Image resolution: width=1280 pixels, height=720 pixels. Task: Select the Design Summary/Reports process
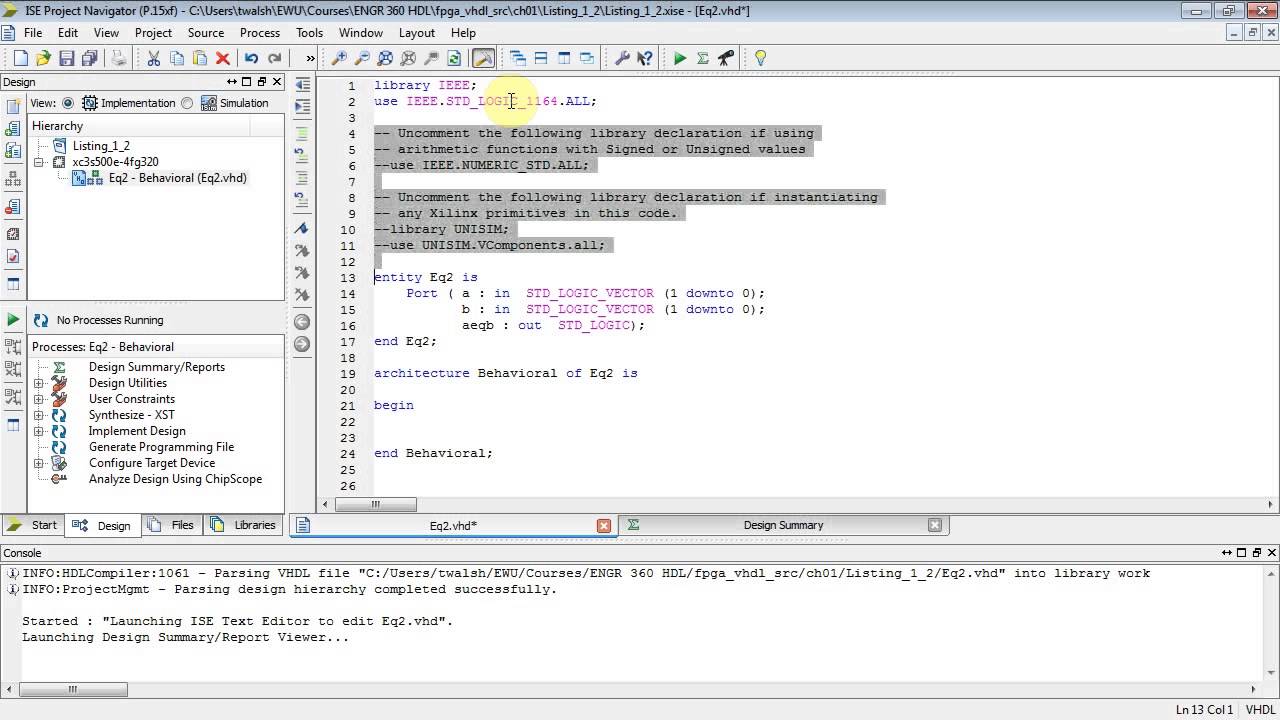point(157,367)
